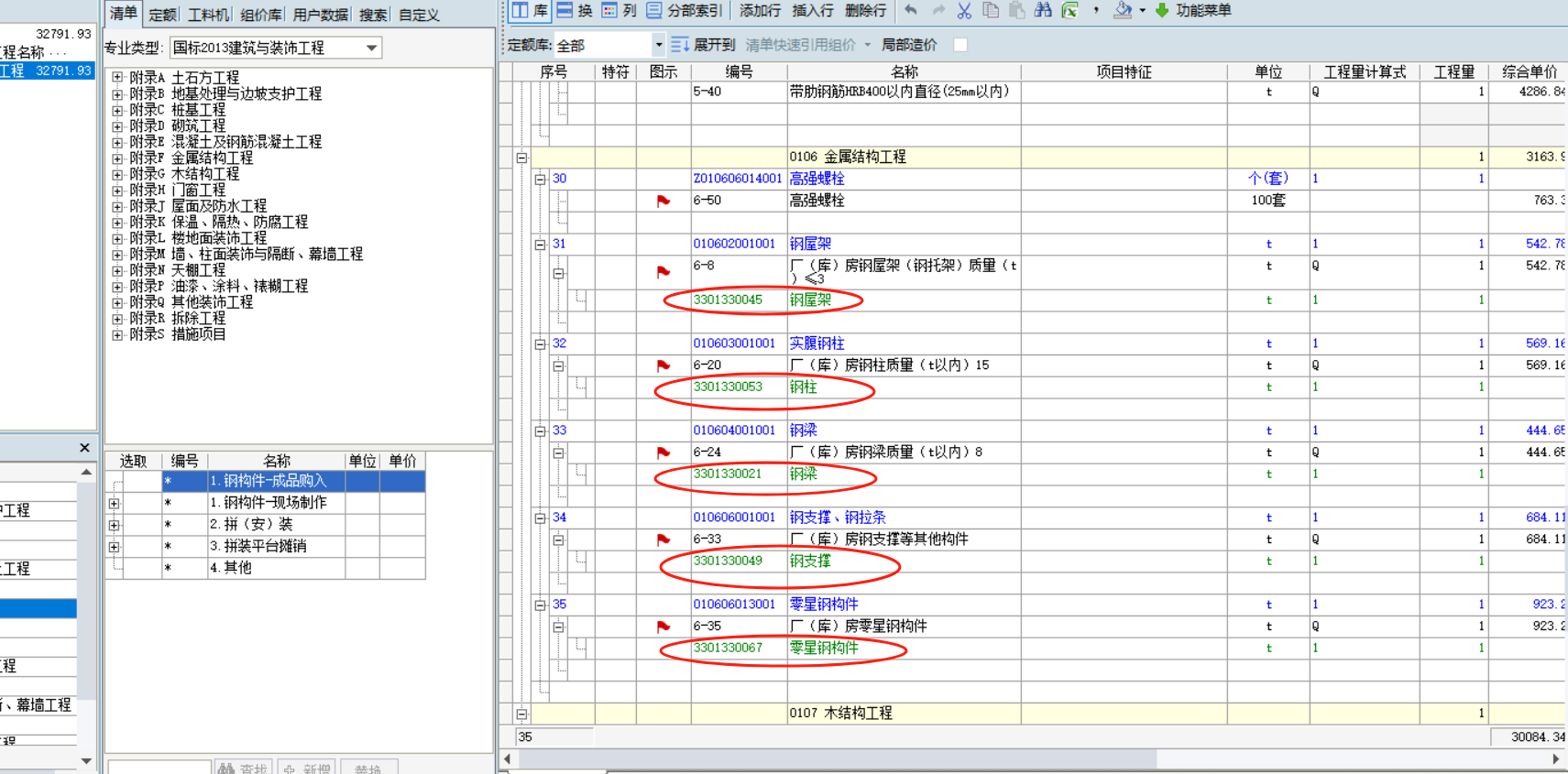Switch to the 用户数据 tab

coord(321,15)
